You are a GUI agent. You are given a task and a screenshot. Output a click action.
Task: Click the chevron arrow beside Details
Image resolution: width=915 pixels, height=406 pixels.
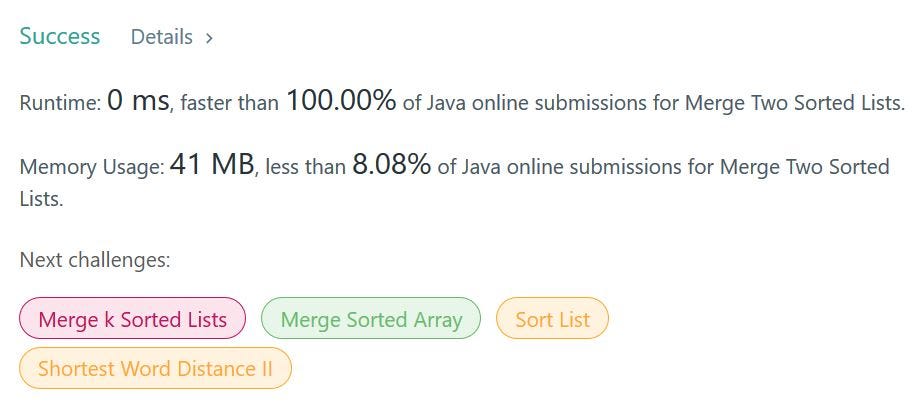tap(209, 38)
